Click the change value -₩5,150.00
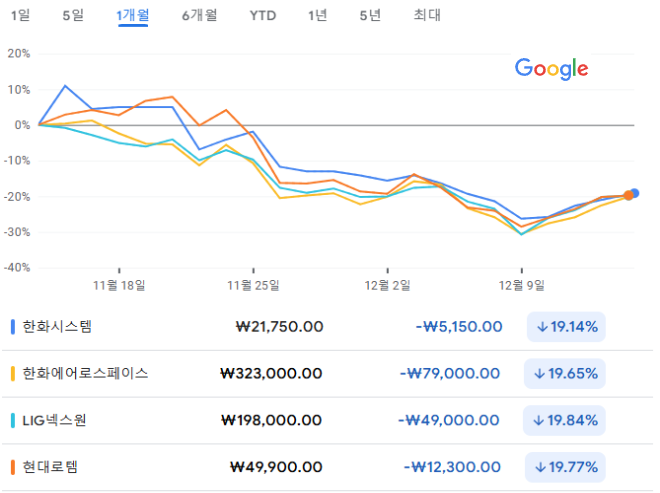 click(459, 327)
